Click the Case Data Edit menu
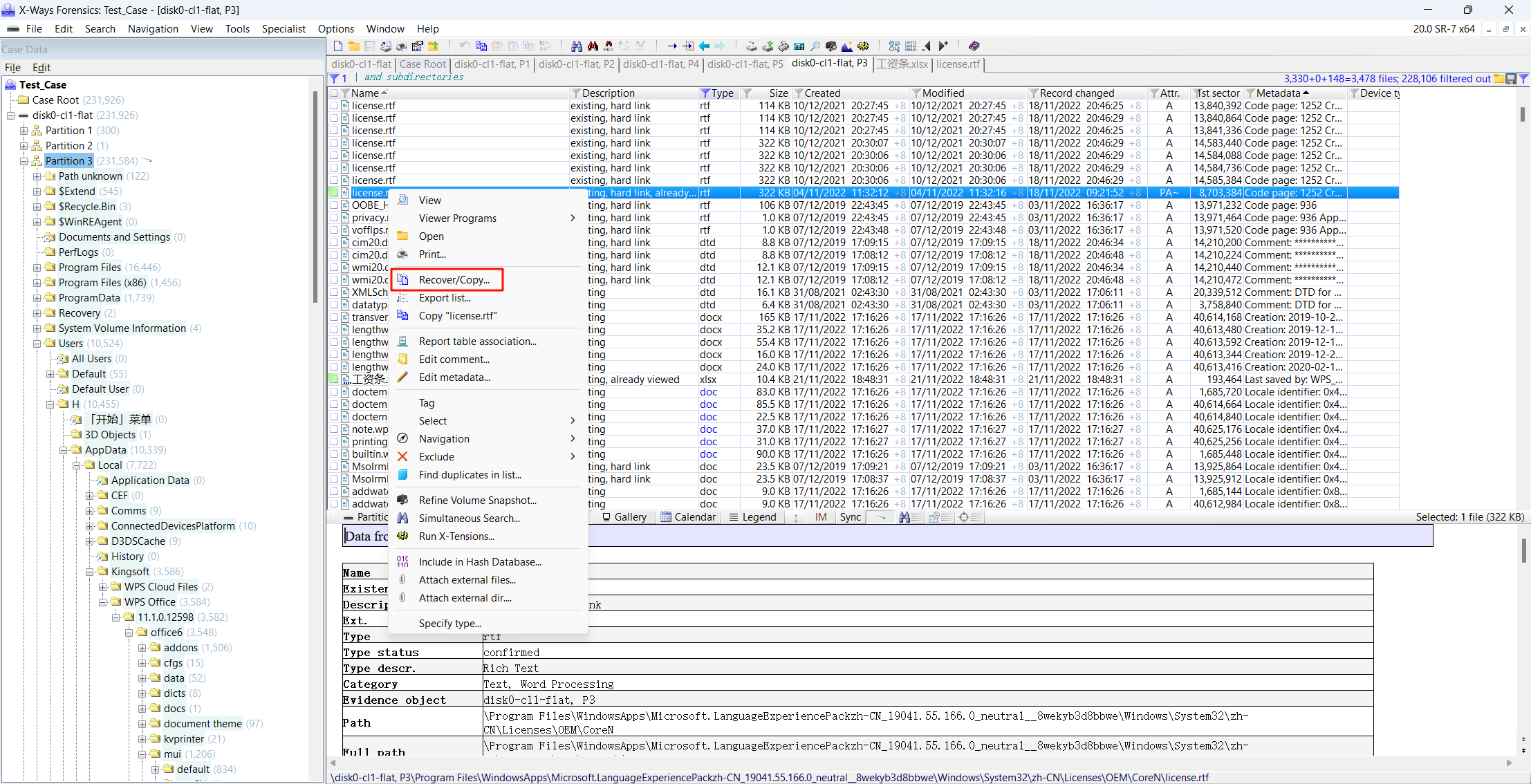Viewport: 1531px width, 784px height. point(41,68)
